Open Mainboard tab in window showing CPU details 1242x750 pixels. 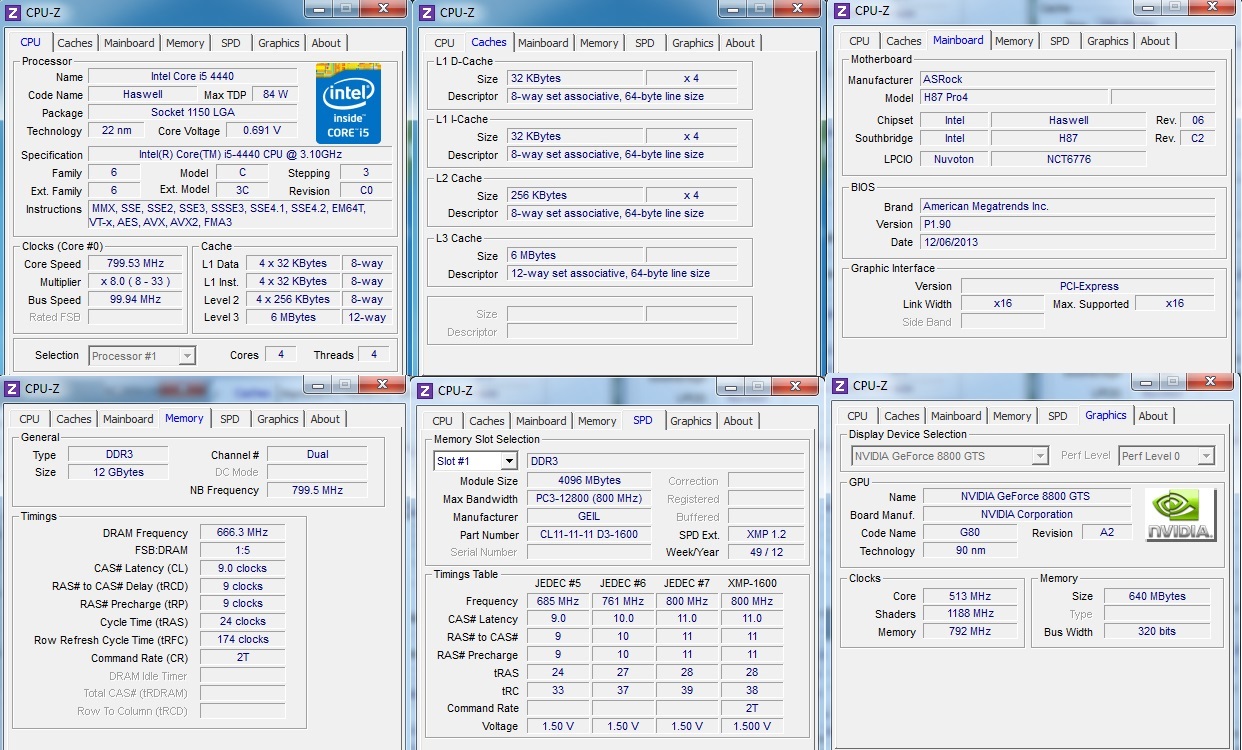pos(129,43)
